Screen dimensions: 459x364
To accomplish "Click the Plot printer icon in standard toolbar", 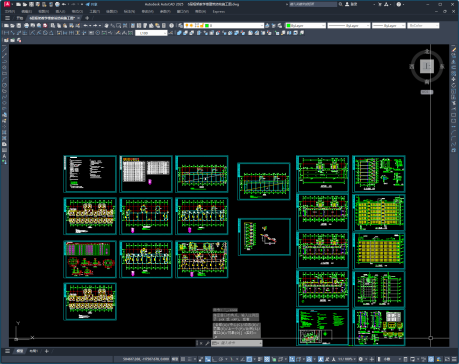I will pos(26,25).
